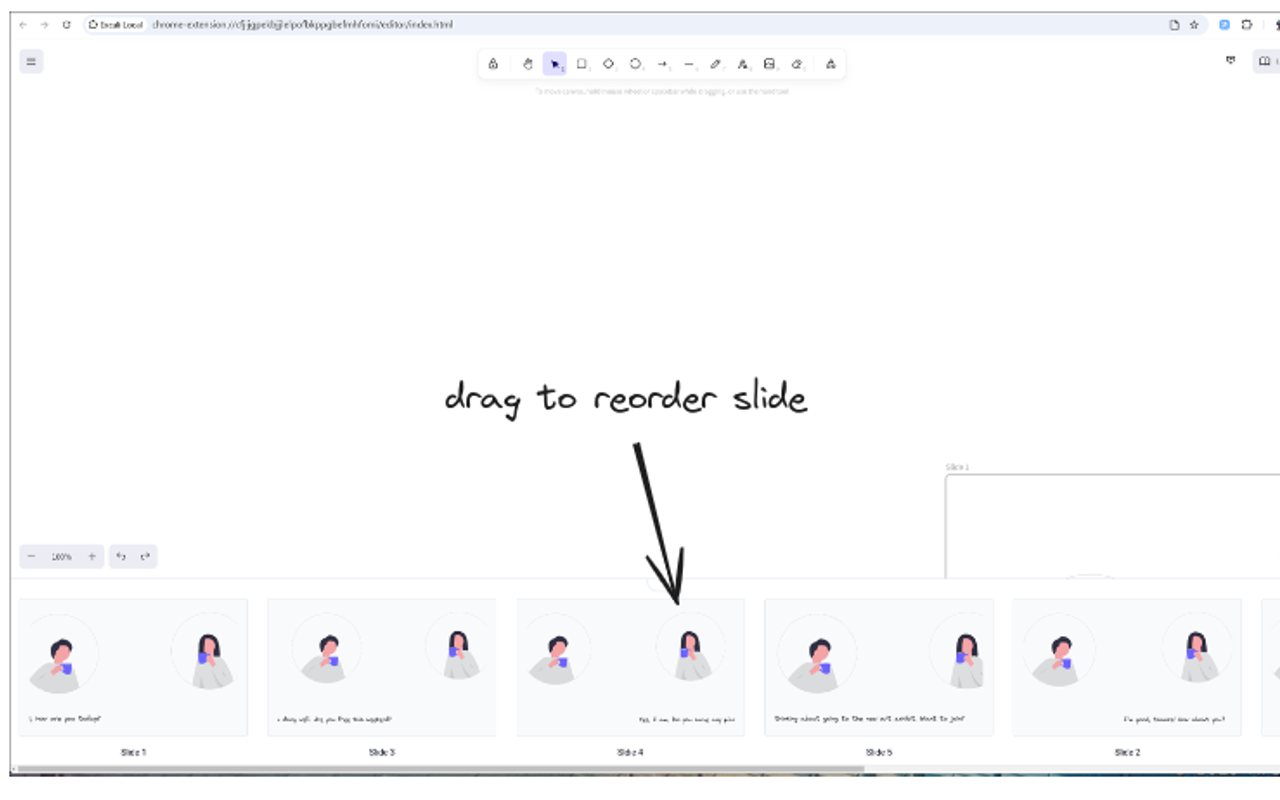Open the hamburger main menu
The height and width of the screenshot is (800, 1280).
tap(31, 62)
